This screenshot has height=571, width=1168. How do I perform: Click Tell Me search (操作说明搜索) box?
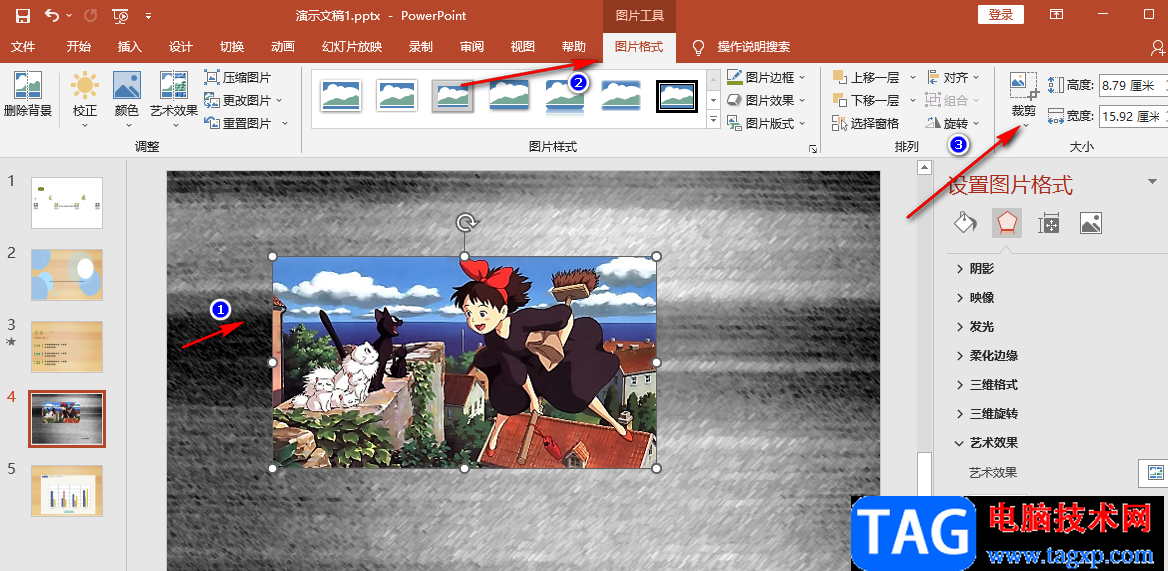click(x=754, y=47)
